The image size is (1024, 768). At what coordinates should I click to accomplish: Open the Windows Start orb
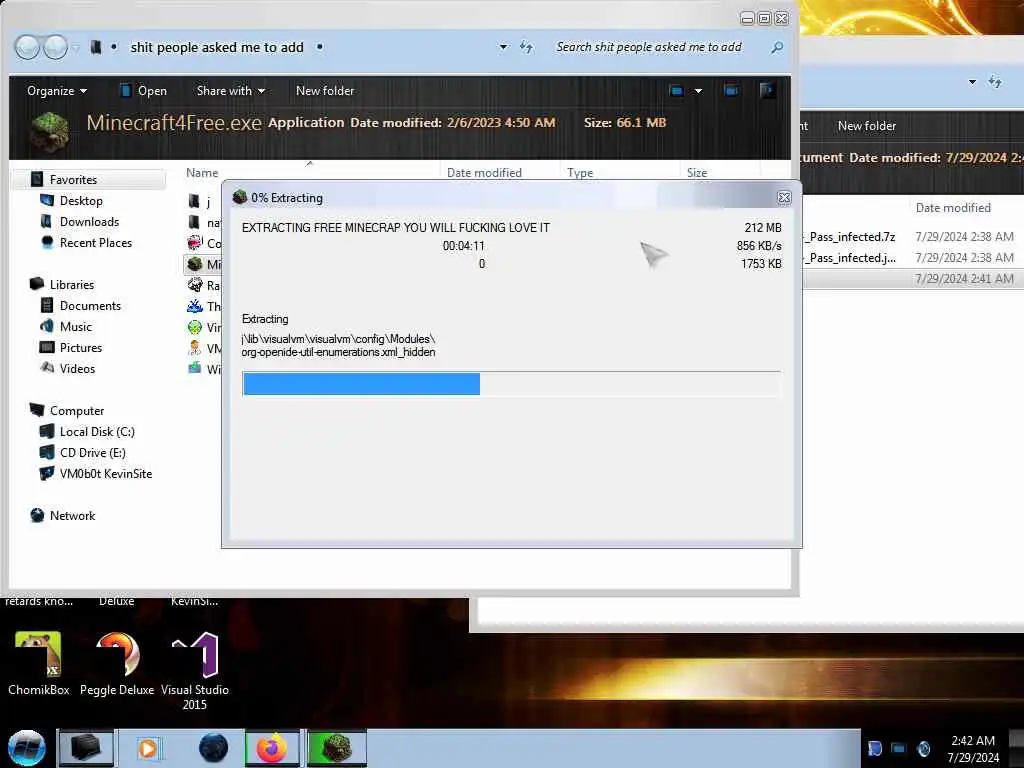click(x=27, y=748)
